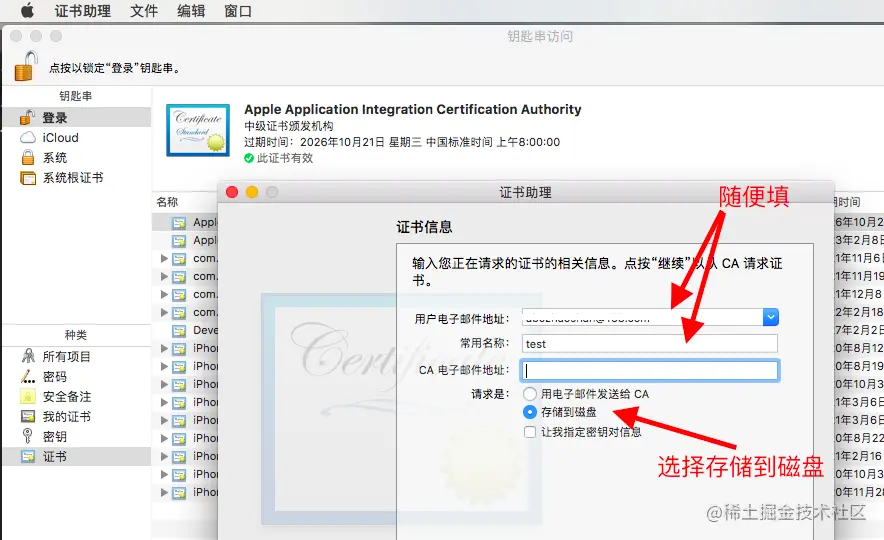Minimize the 证书助理 dialog window
The image size is (884, 540).
252,192
